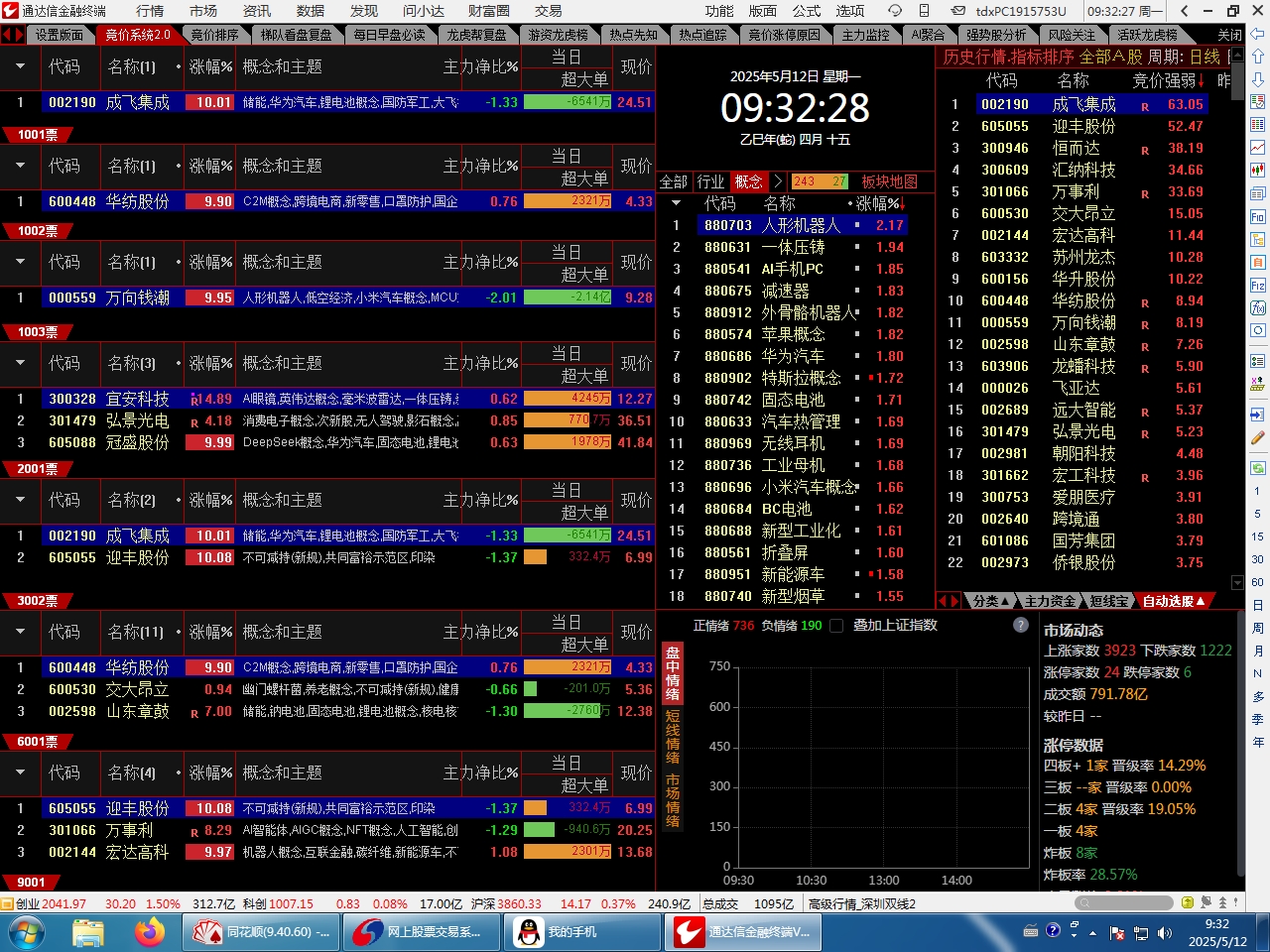
Task: Click the 243/27 up-down ratio bar
Action: pyautogui.click(x=820, y=181)
